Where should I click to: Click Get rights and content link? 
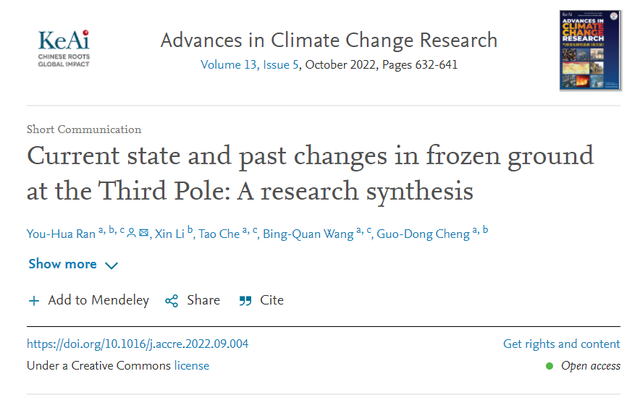point(561,344)
